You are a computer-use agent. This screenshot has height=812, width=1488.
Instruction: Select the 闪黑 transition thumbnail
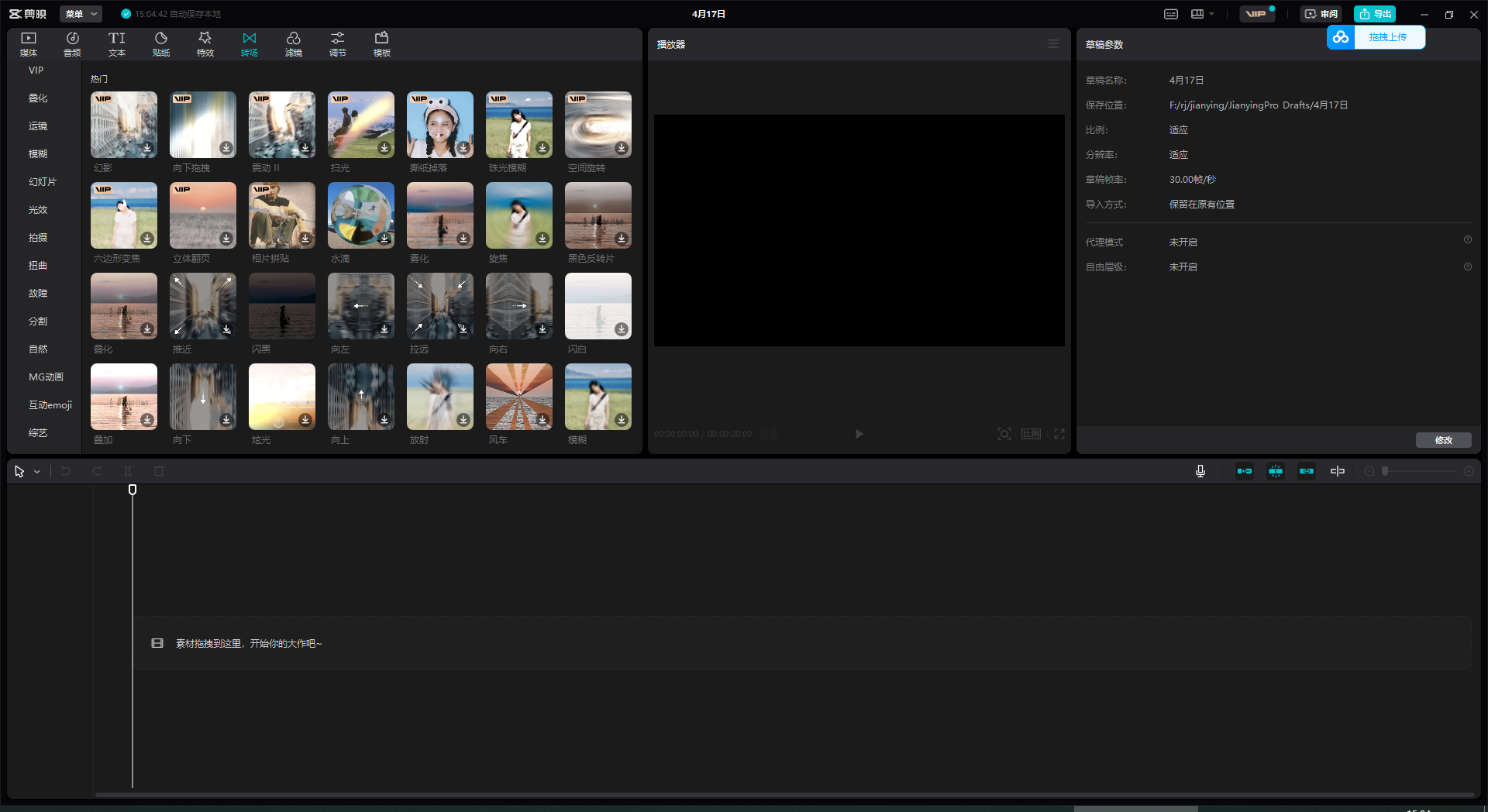click(282, 306)
